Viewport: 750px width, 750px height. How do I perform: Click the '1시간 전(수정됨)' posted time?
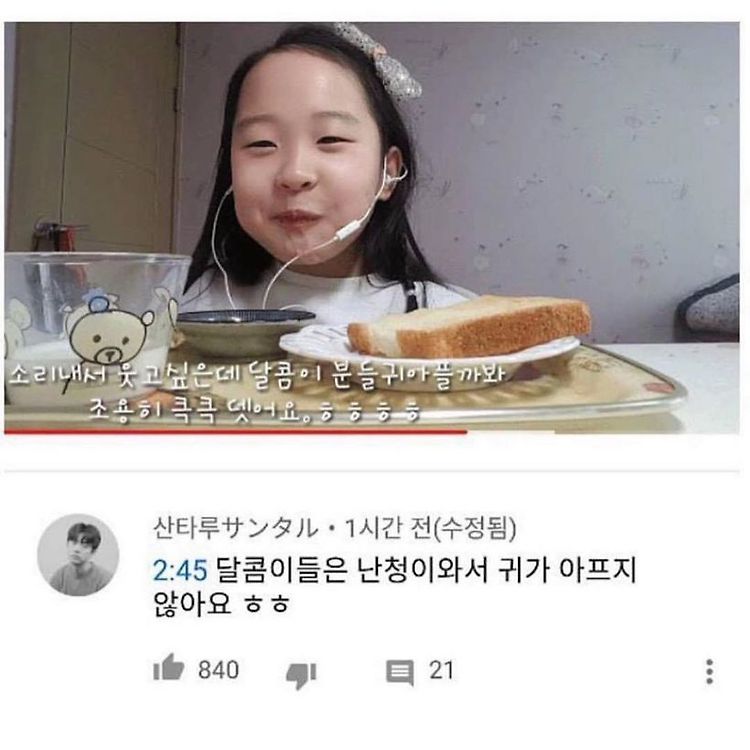coord(430,529)
